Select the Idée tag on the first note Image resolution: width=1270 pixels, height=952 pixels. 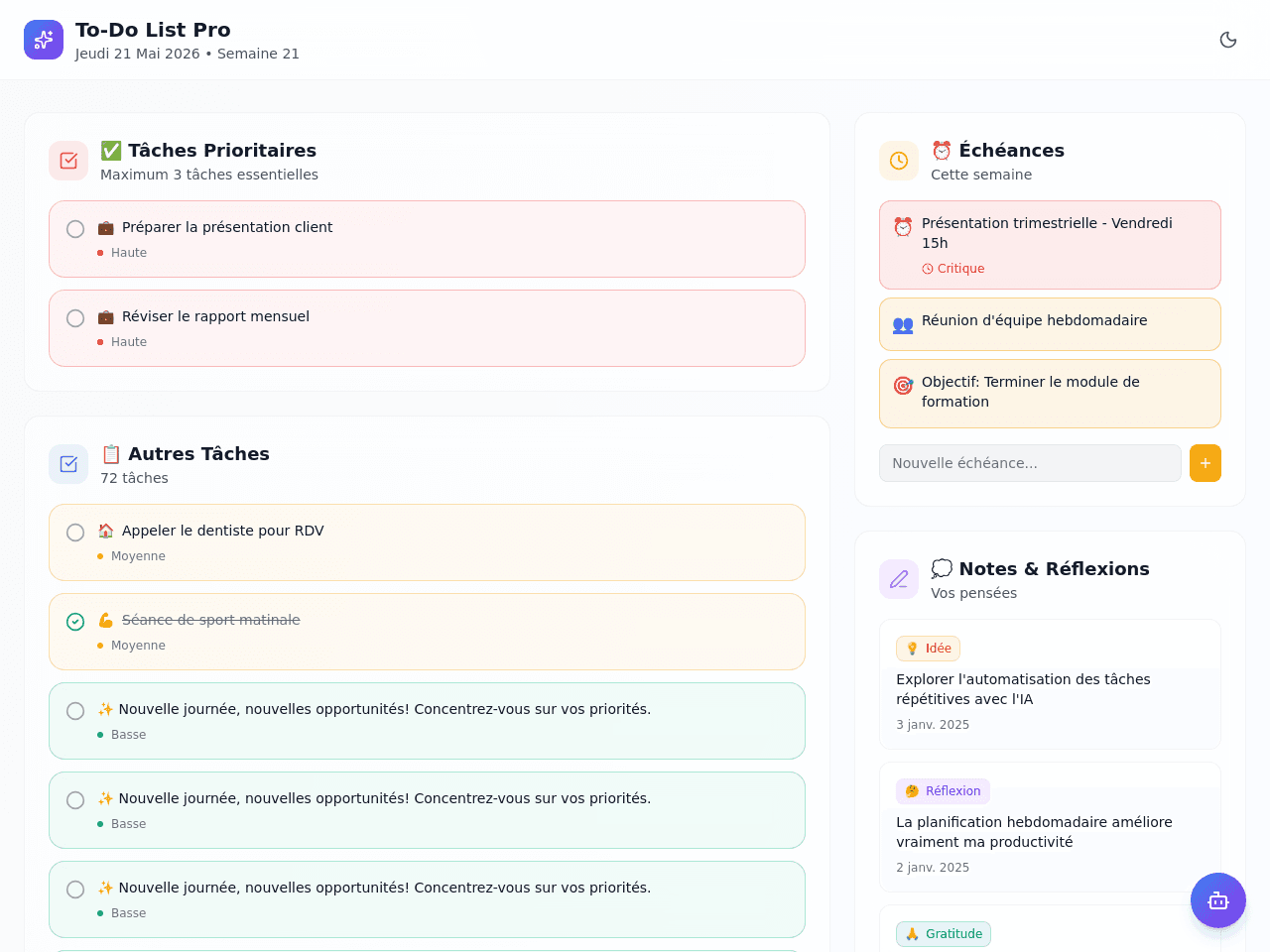(928, 649)
